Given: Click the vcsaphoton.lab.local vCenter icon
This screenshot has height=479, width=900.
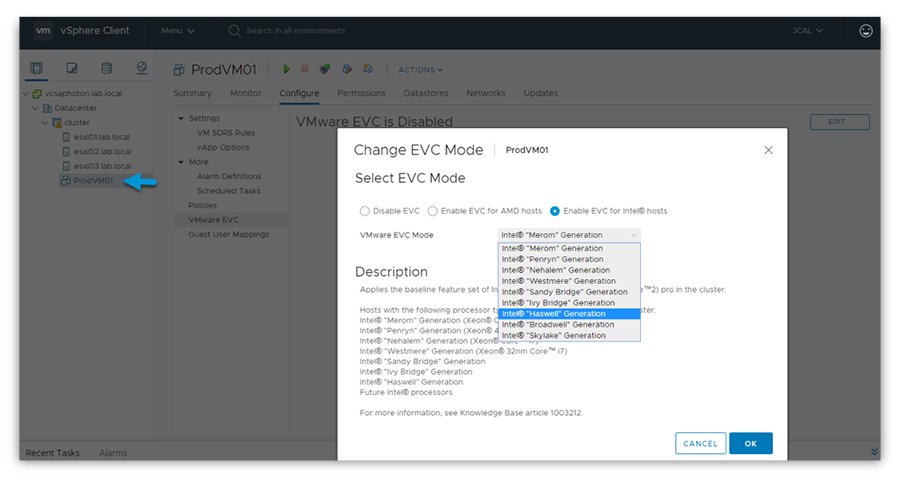Looking at the screenshot, I should click(37, 94).
